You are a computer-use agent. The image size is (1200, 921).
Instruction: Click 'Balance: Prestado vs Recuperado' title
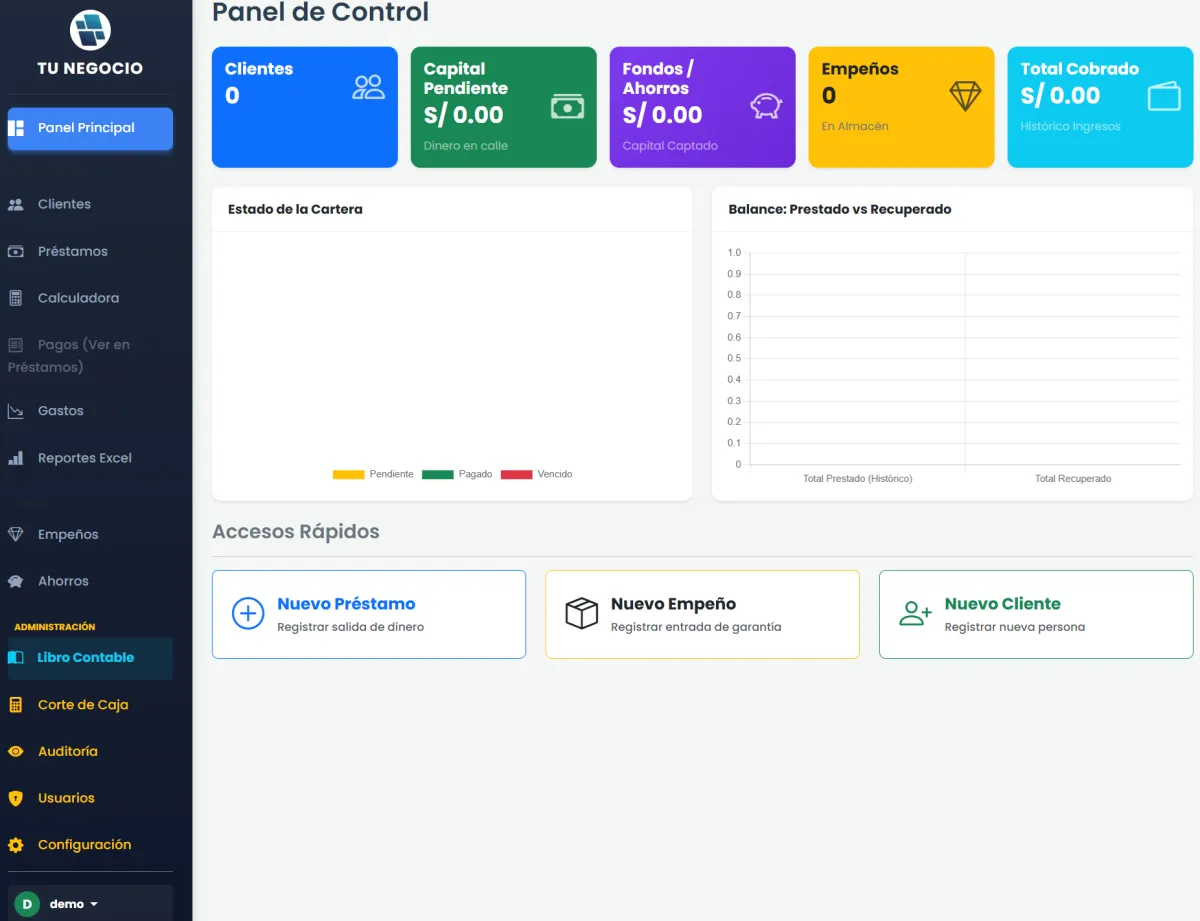pos(840,210)
